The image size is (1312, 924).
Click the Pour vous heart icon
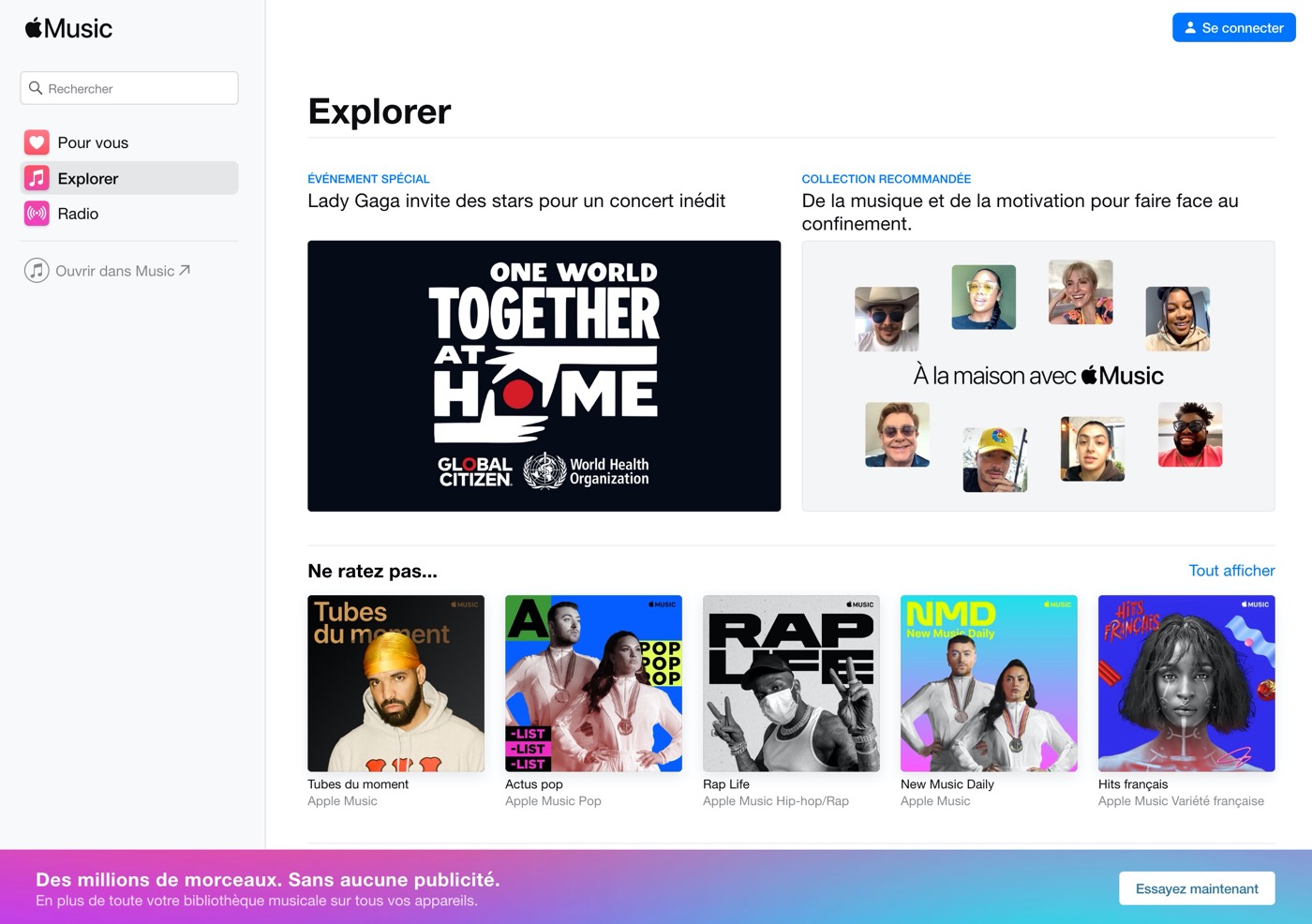pyautogui.click(x=37, y=142)
